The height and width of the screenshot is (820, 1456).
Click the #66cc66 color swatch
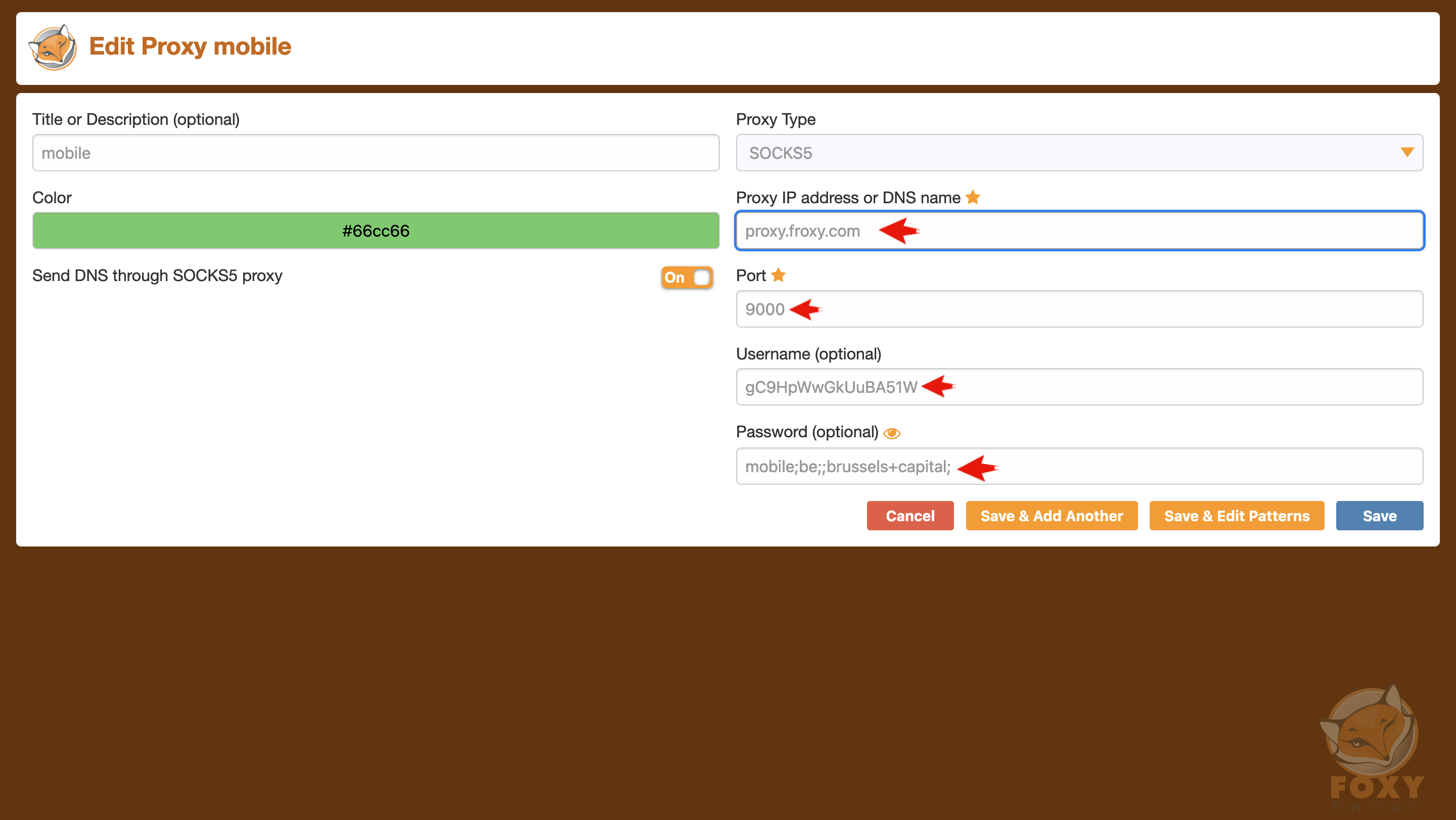(x=376, y=231)
